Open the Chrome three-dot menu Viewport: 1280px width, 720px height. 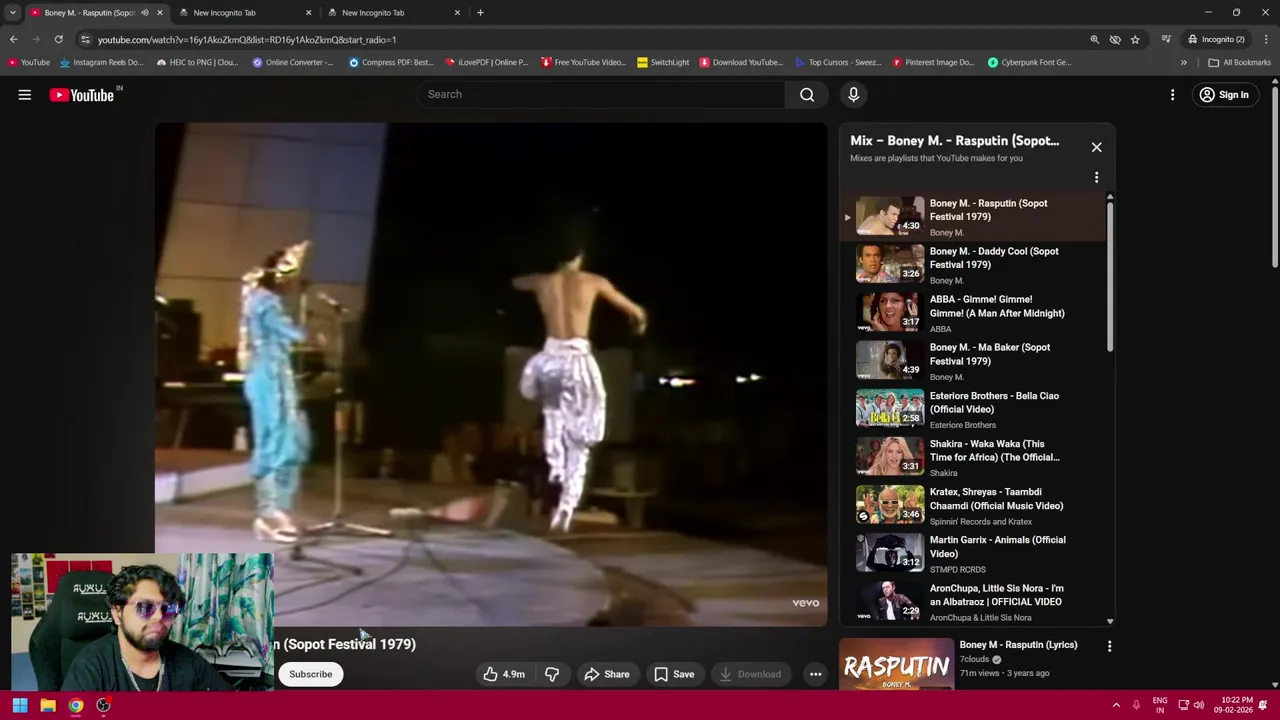tap(1266, 40)
